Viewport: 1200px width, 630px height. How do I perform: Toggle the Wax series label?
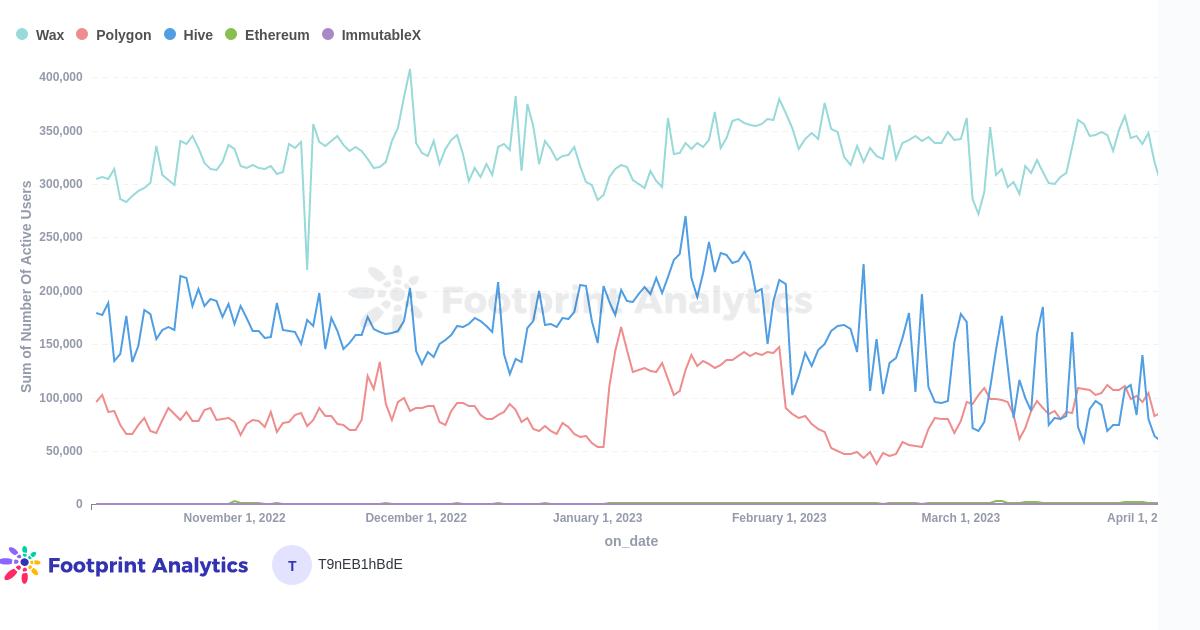coord(50,35)
